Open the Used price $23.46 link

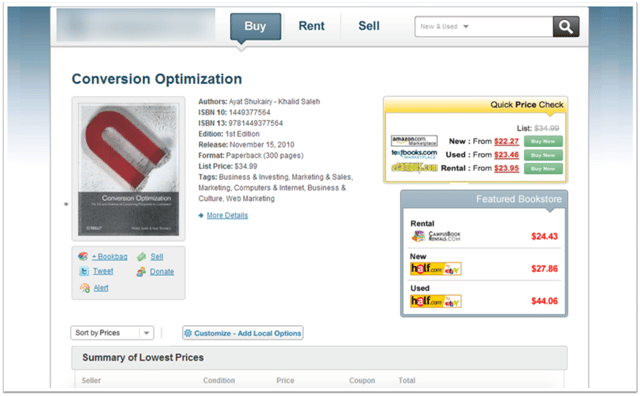pos(507,155)
